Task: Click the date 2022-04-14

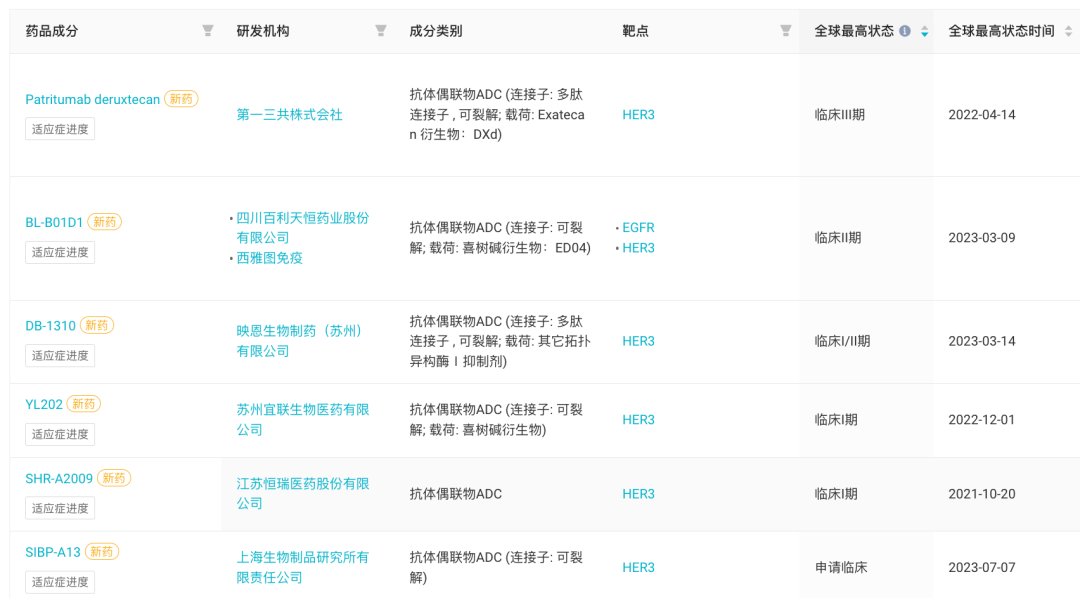Action: tap(982, 114)
